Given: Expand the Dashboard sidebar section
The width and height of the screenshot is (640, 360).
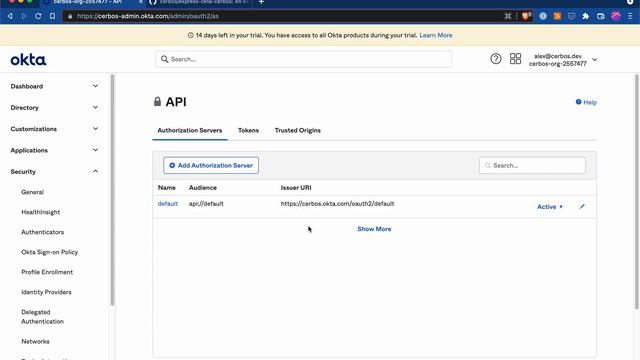Looking at the screenshot, I should pos(54,86).
